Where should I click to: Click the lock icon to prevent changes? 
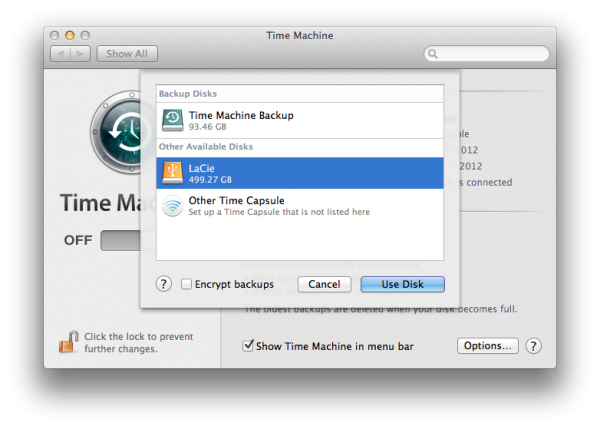point(67,342)
